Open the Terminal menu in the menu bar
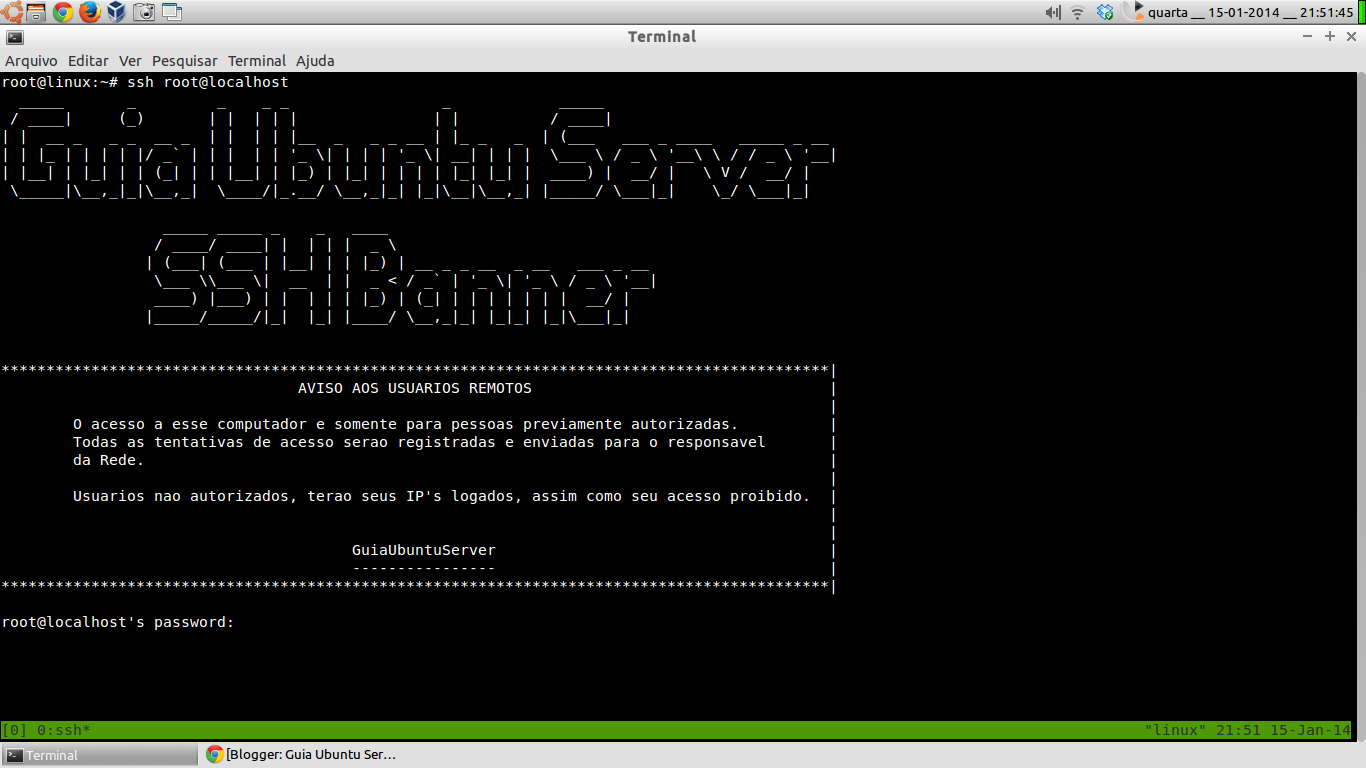1366x768 pixels. (257, 60)
